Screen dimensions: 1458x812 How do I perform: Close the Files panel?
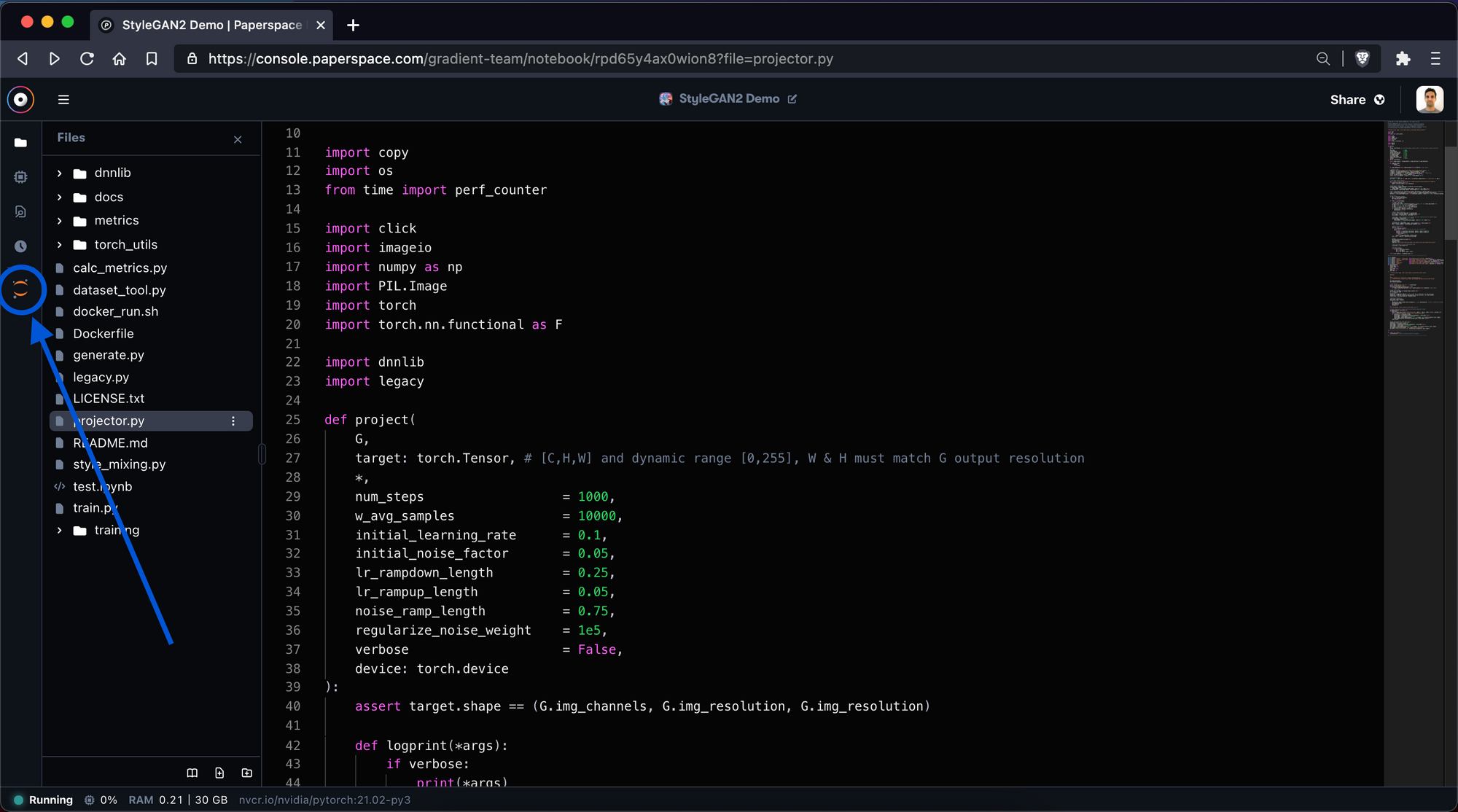pos(238,139)
